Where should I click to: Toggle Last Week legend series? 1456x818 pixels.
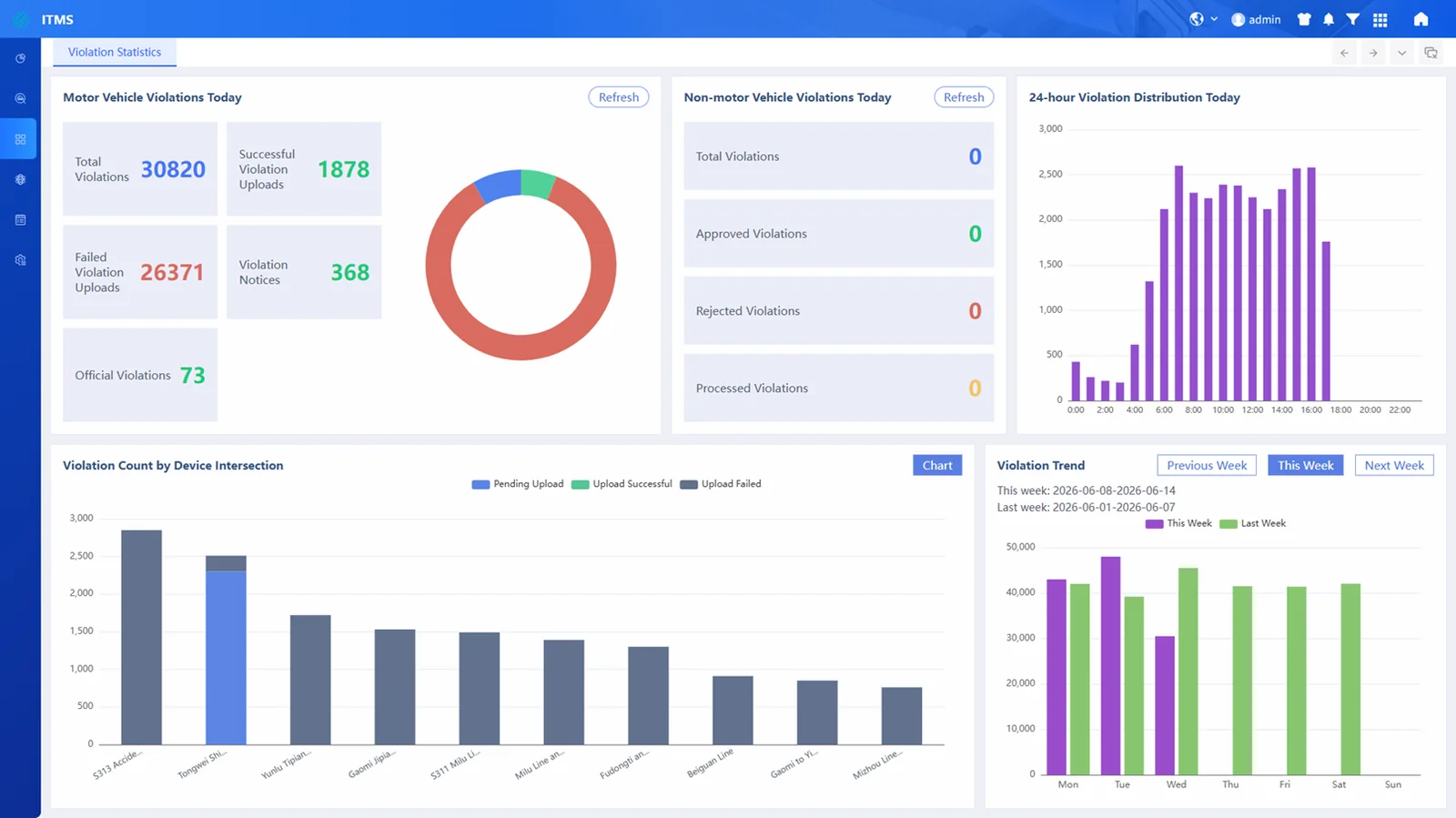click(x=1252, y=523)
